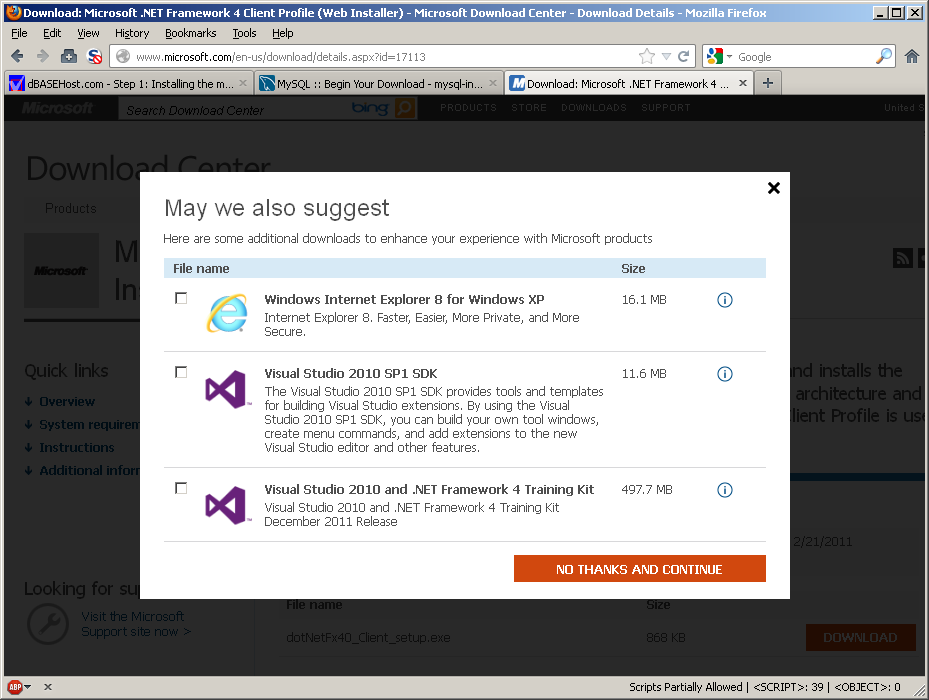Click the Search Download Center field
Screen dimensions: 929x700
tap(234, 110)
